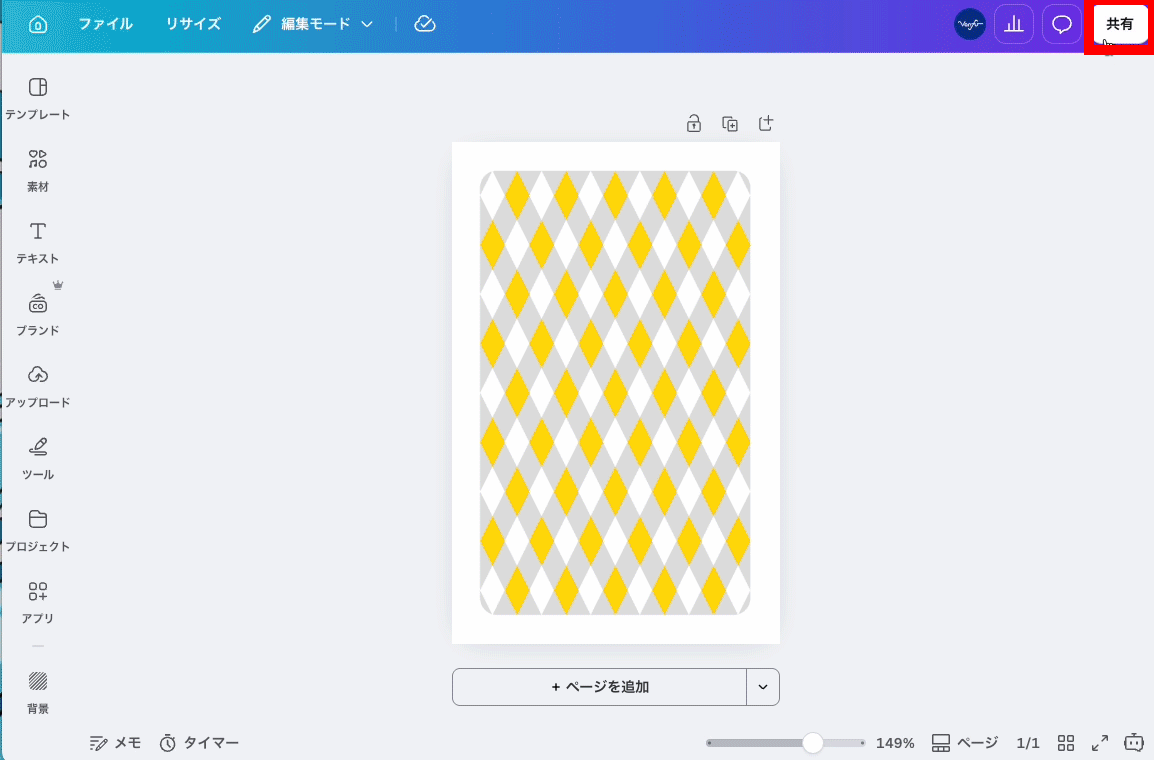Go to the Canva home icon
This screenshot has height=760, width=1154.
(38, 24)
